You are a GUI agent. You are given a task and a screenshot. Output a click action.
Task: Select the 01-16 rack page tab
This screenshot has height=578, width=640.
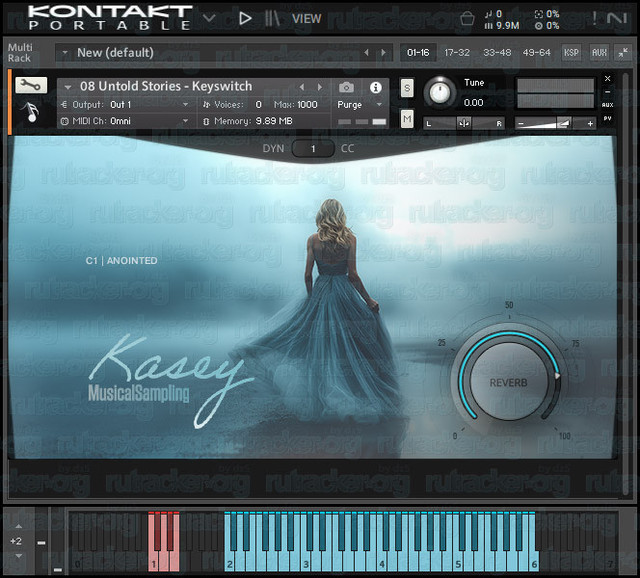[x=418, y=52]
